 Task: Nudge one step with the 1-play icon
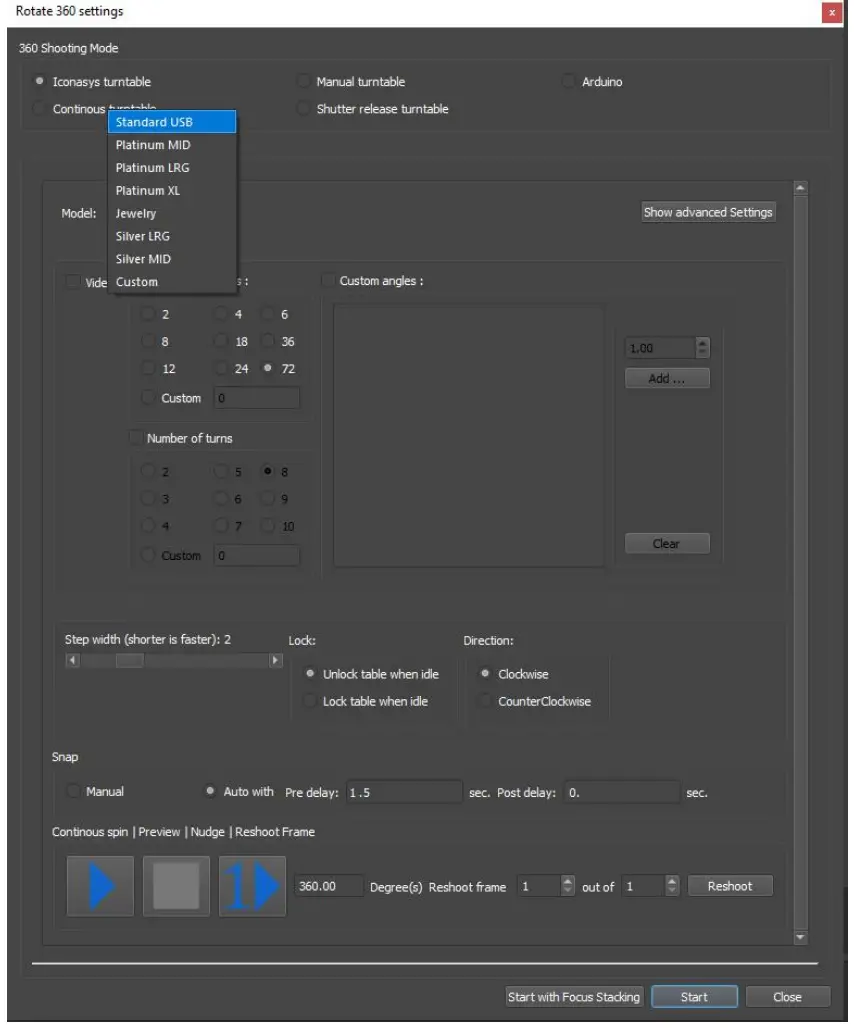tap(252, 886)
